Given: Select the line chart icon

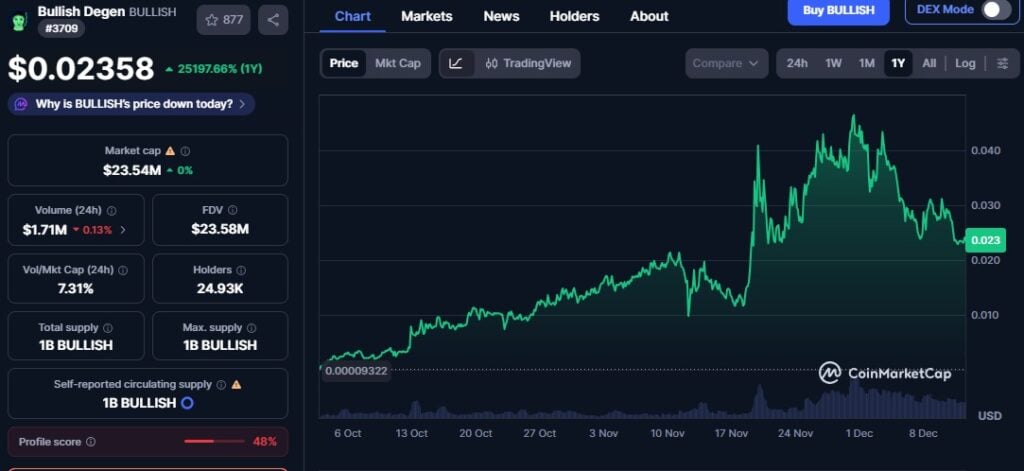Looking at the screenshot, I should pos(456,63).
